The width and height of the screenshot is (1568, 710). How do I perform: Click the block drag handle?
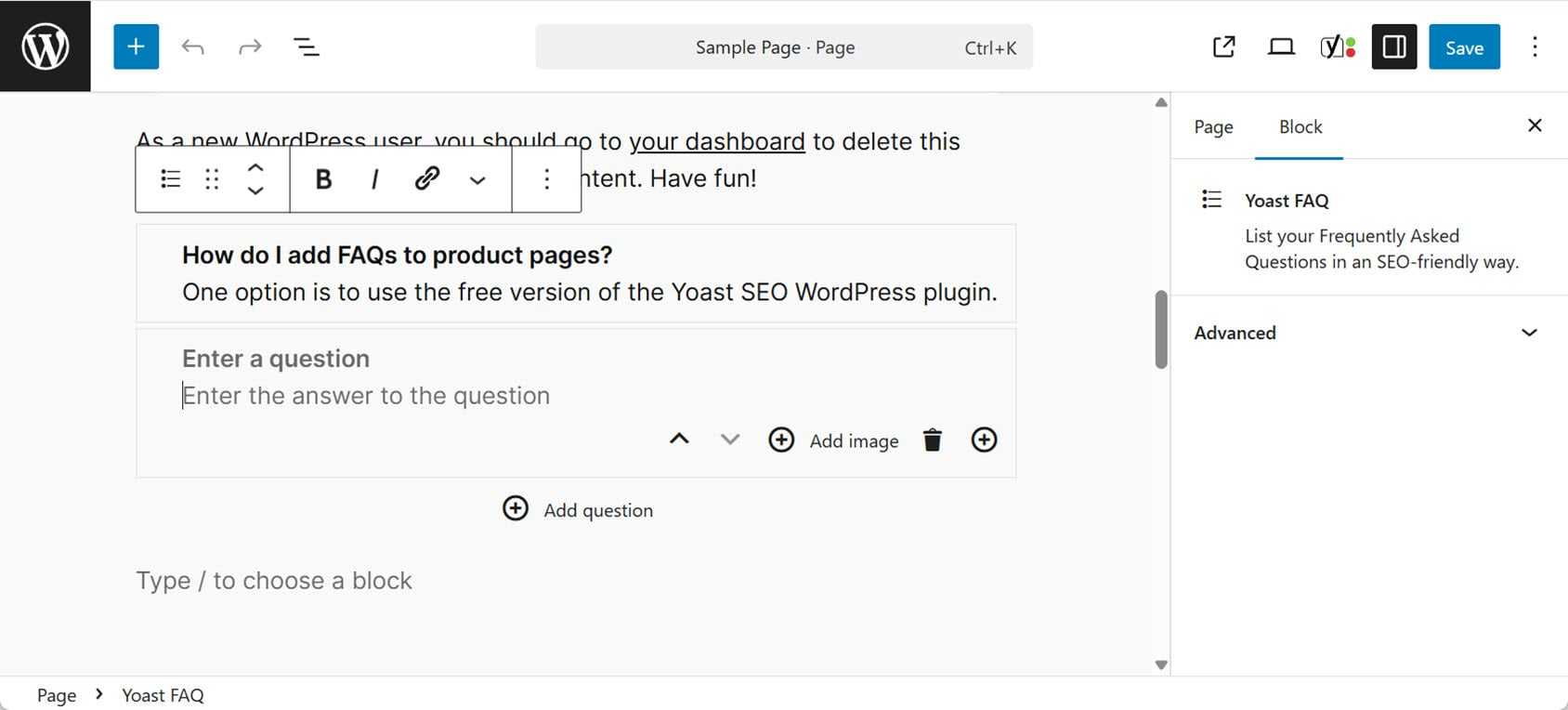212,178
